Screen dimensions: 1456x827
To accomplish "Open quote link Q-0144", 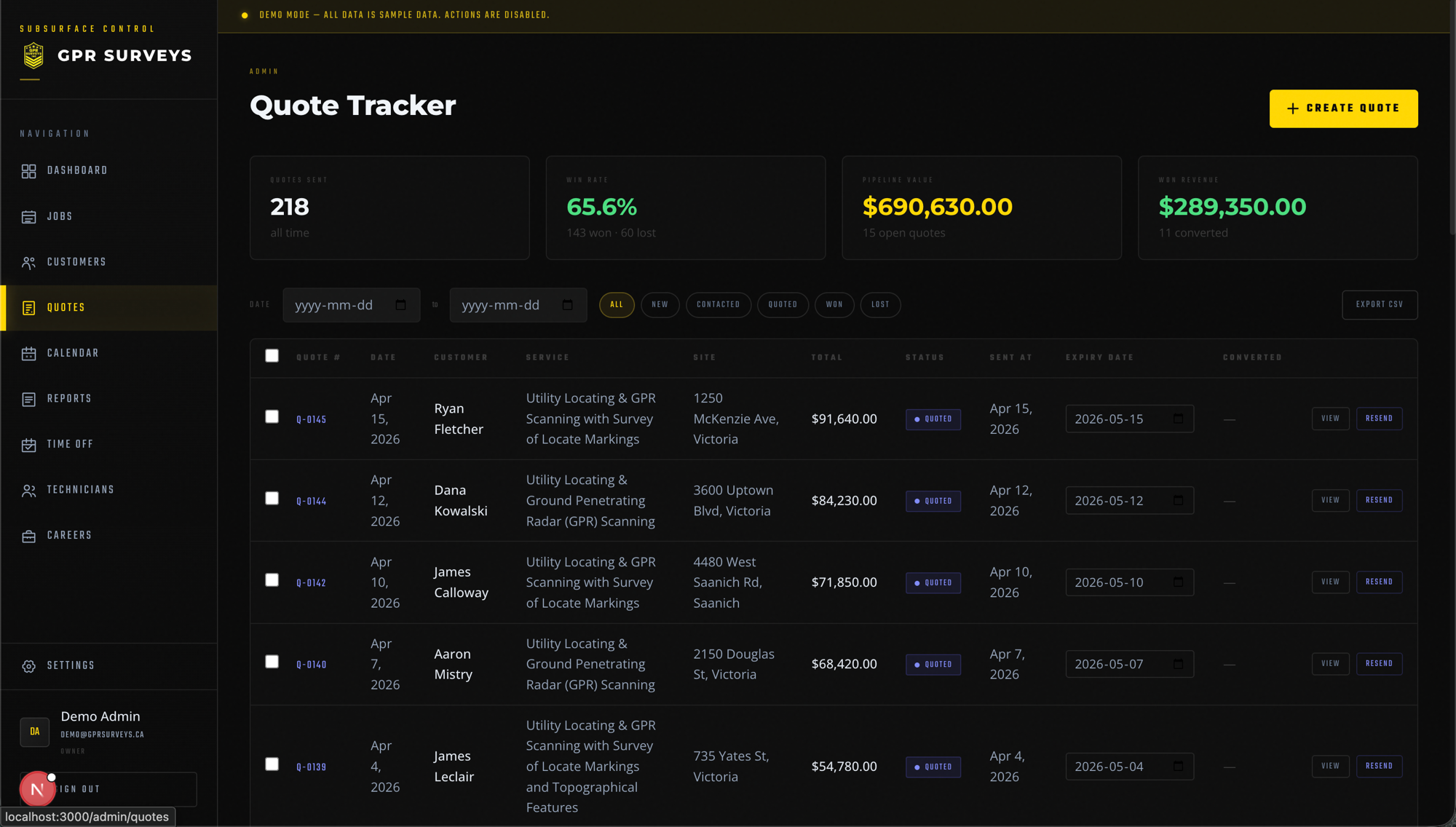I will (x=311, y=502).
